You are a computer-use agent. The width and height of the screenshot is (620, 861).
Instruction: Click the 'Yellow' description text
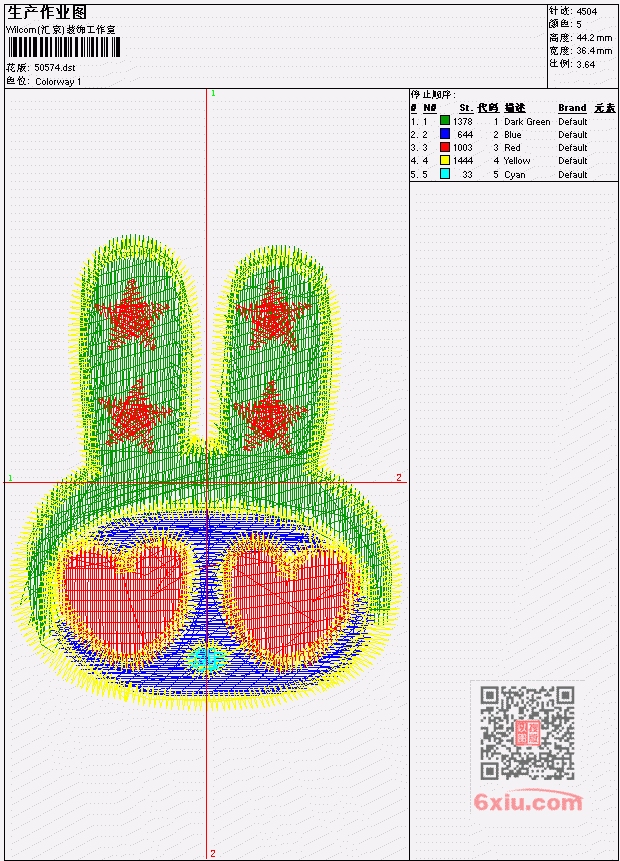(517, 161)
